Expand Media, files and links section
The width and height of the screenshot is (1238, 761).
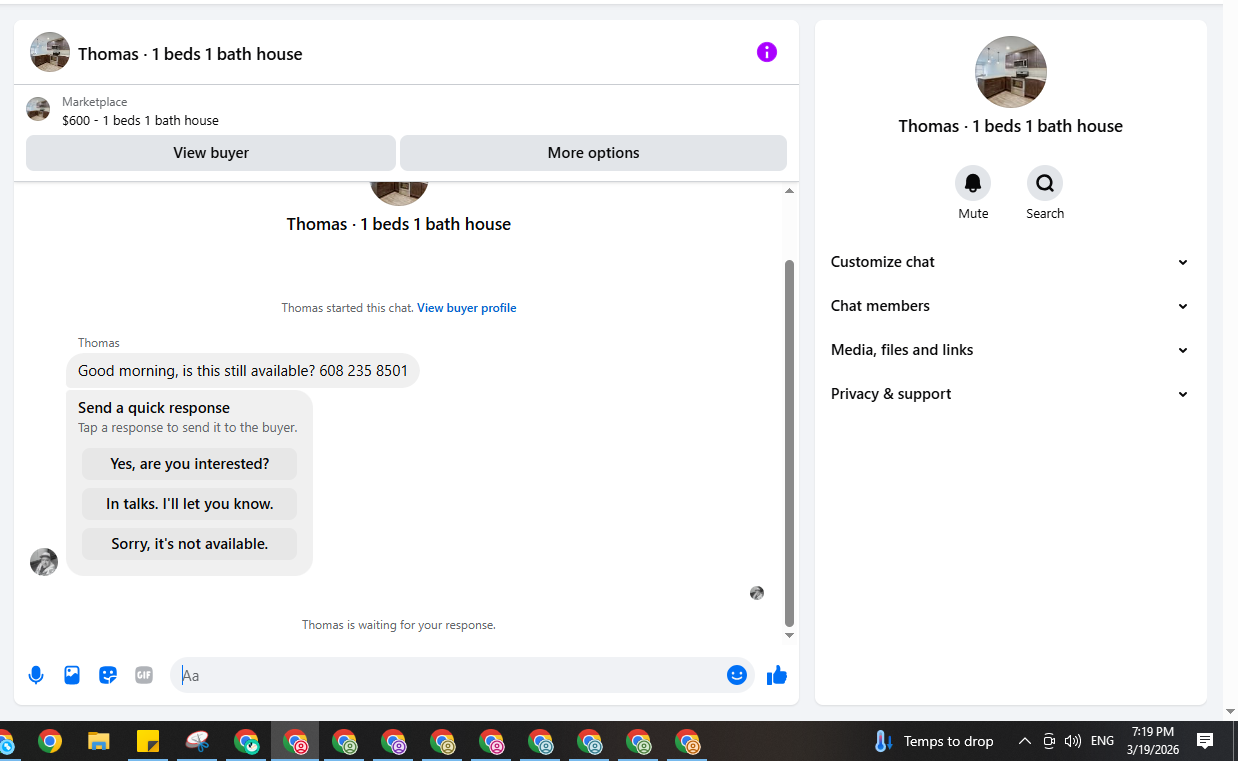click(1010, 350)
